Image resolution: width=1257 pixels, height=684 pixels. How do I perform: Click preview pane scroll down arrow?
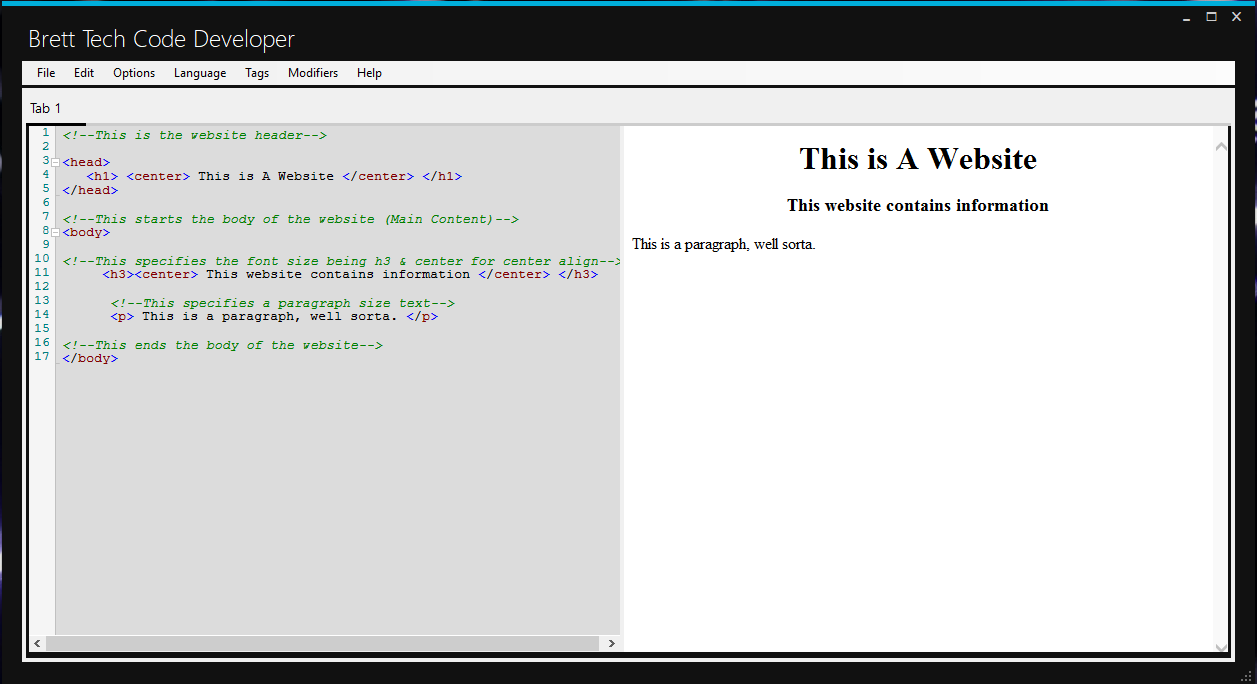1221,647
